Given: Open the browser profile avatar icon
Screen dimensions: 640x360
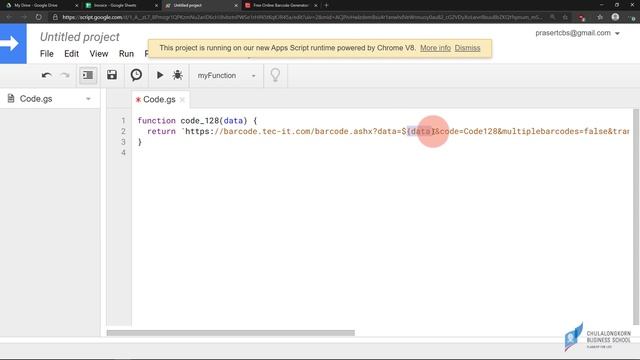Looking at the screenshot, I should 616,17.
